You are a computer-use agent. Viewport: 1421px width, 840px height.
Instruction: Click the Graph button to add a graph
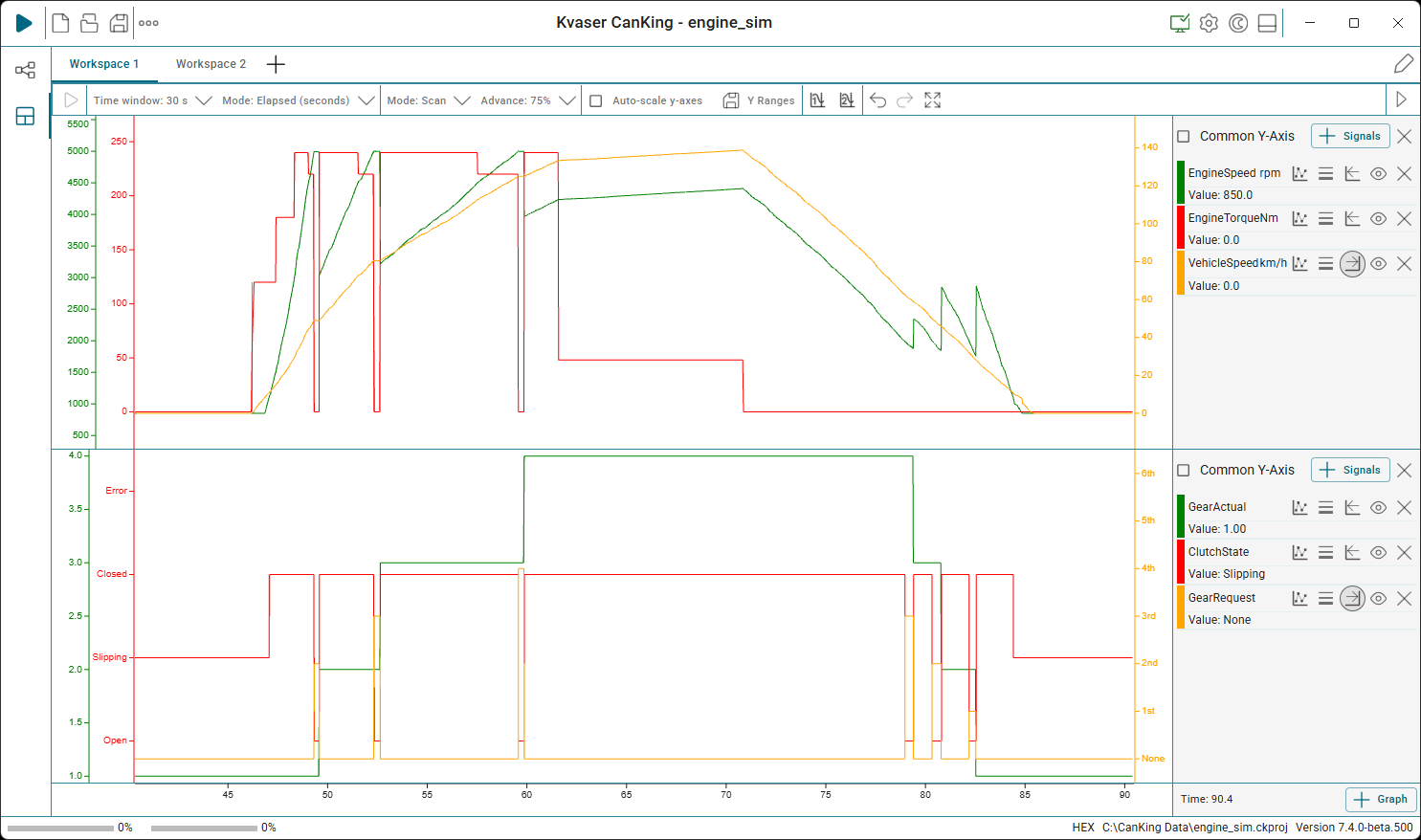pyautogui.click(x=1381, y=799)
